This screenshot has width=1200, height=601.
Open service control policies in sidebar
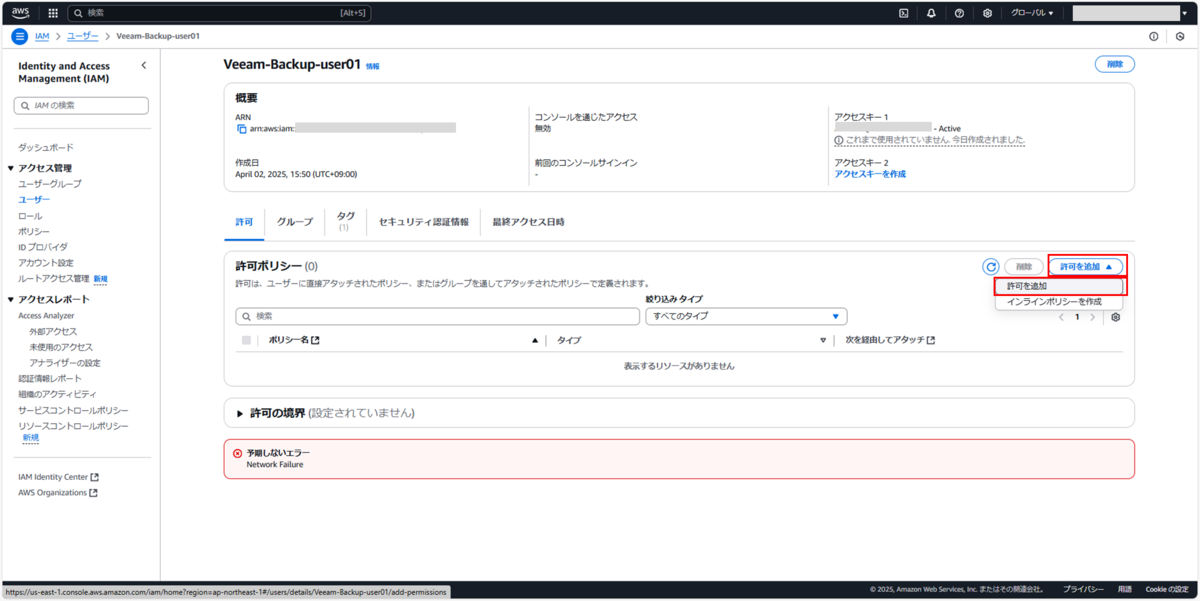pos(73,410)
